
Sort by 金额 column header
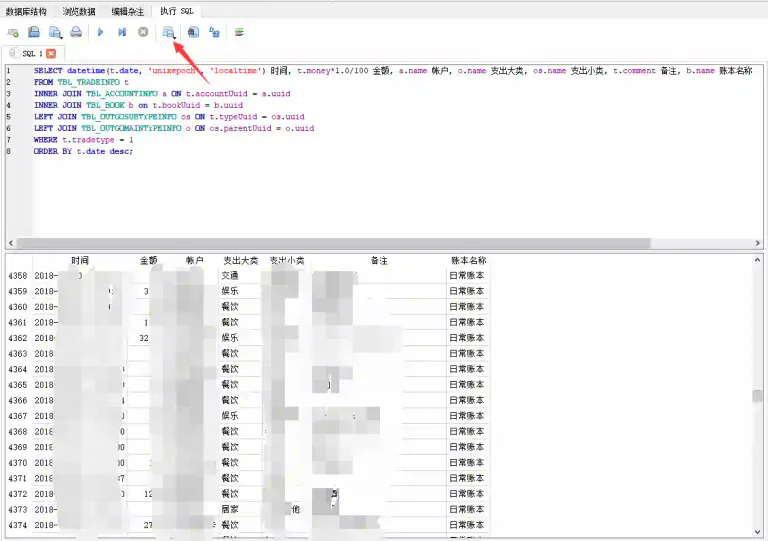148,260
